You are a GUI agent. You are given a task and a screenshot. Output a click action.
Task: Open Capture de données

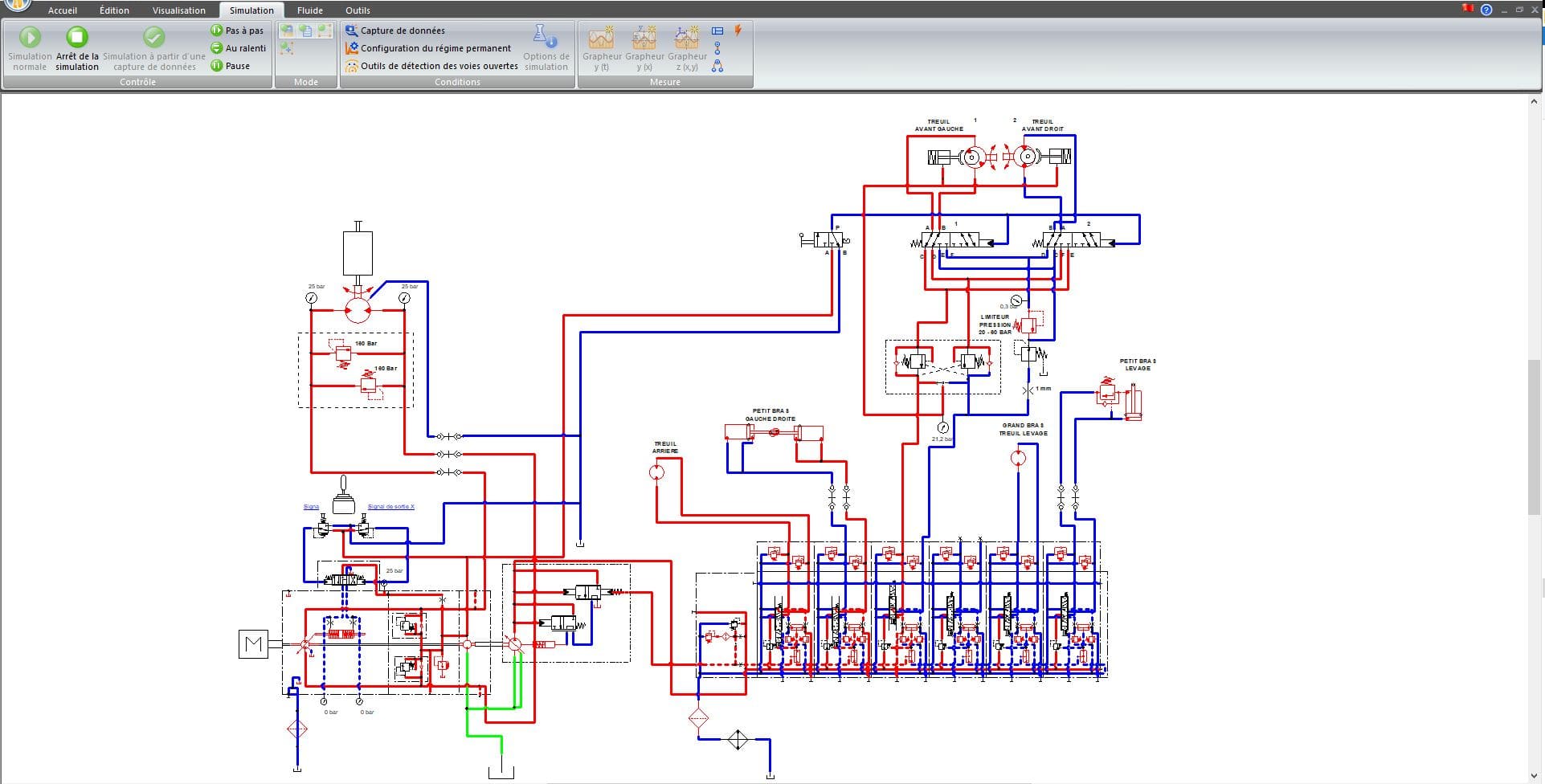(395, 31)
